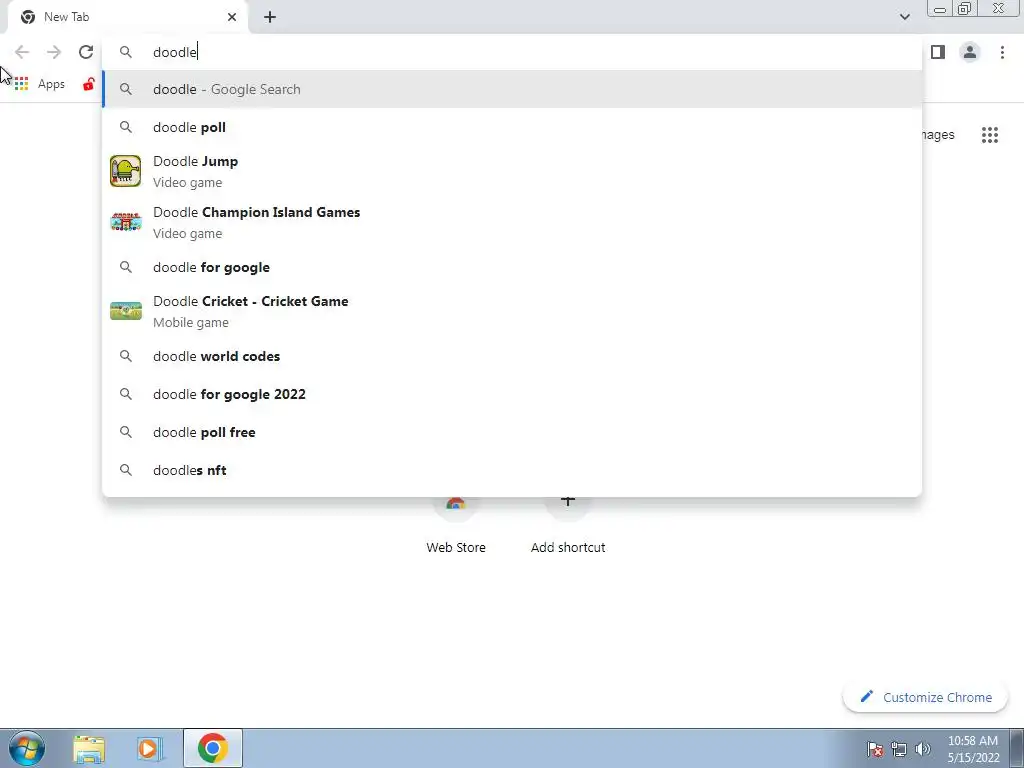The width and height of the screenshot is (1024, 768).
Task: Click the Chrome taskbar icon
Action: 213,748
